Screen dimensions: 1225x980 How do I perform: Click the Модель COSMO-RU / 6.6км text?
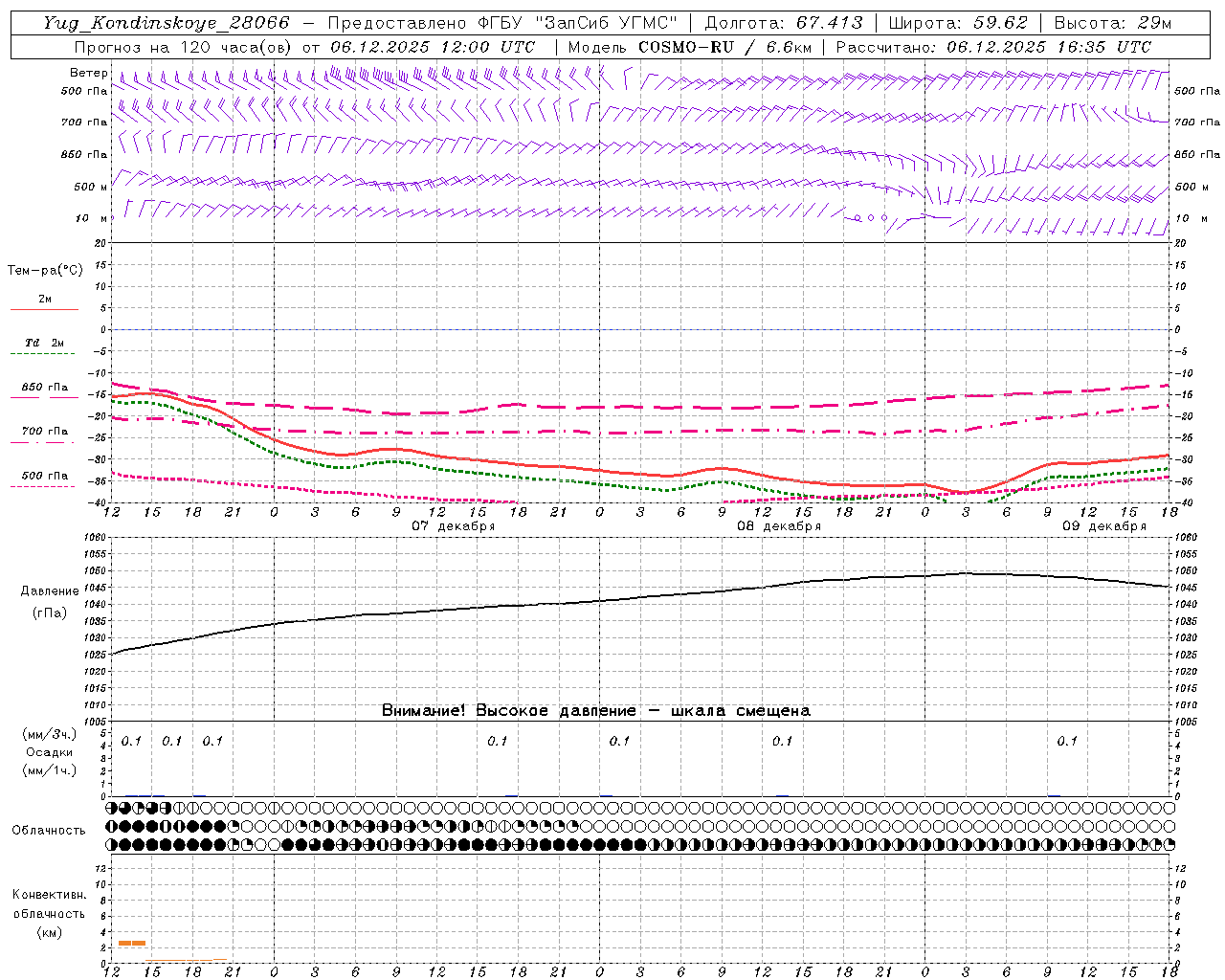tap(690, 47)
